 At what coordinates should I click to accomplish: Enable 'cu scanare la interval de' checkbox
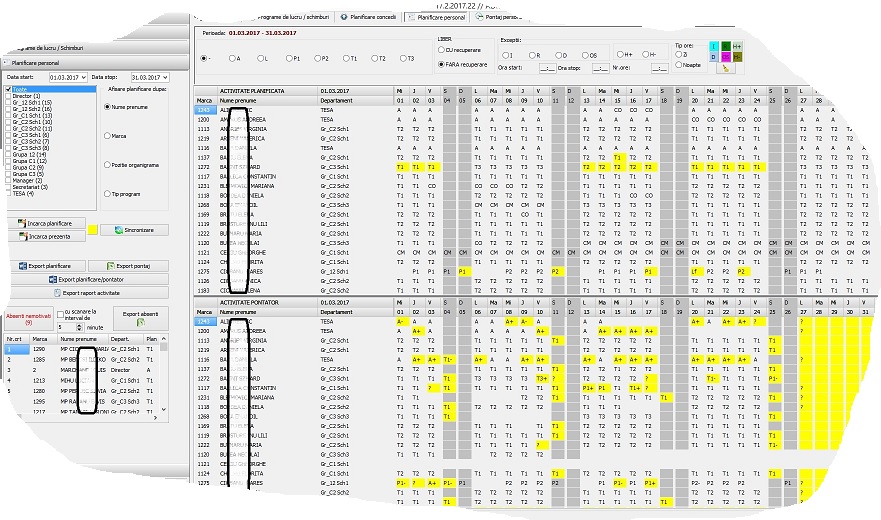[x=60, y=314]
